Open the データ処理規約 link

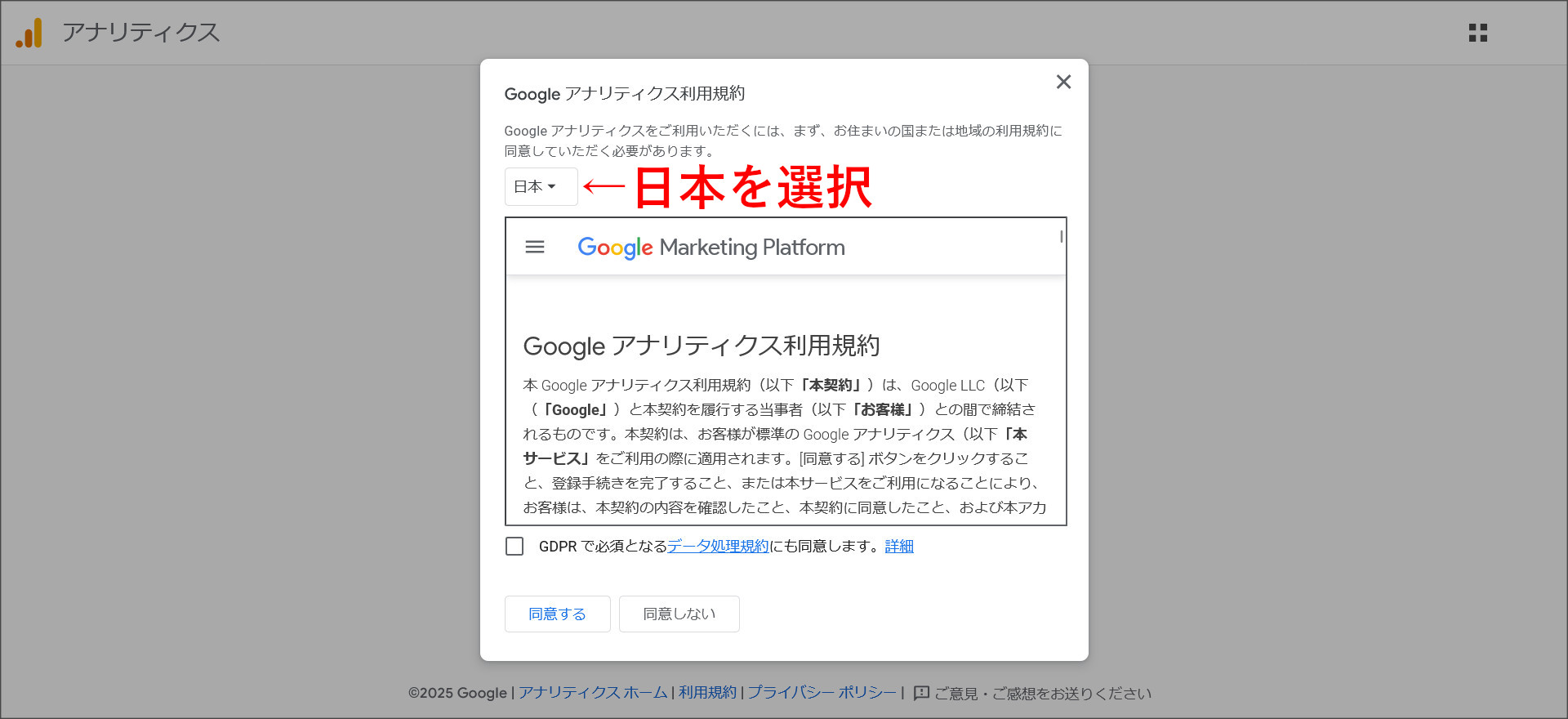pos(718,546)
